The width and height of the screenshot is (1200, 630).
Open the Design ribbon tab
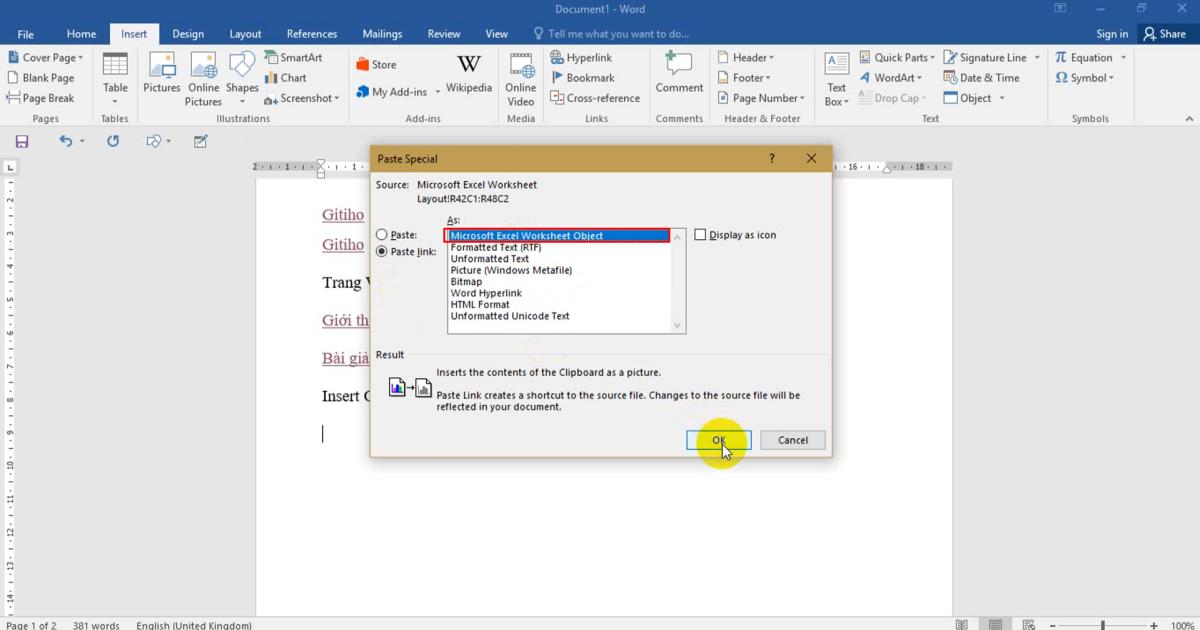coord(188,33)
